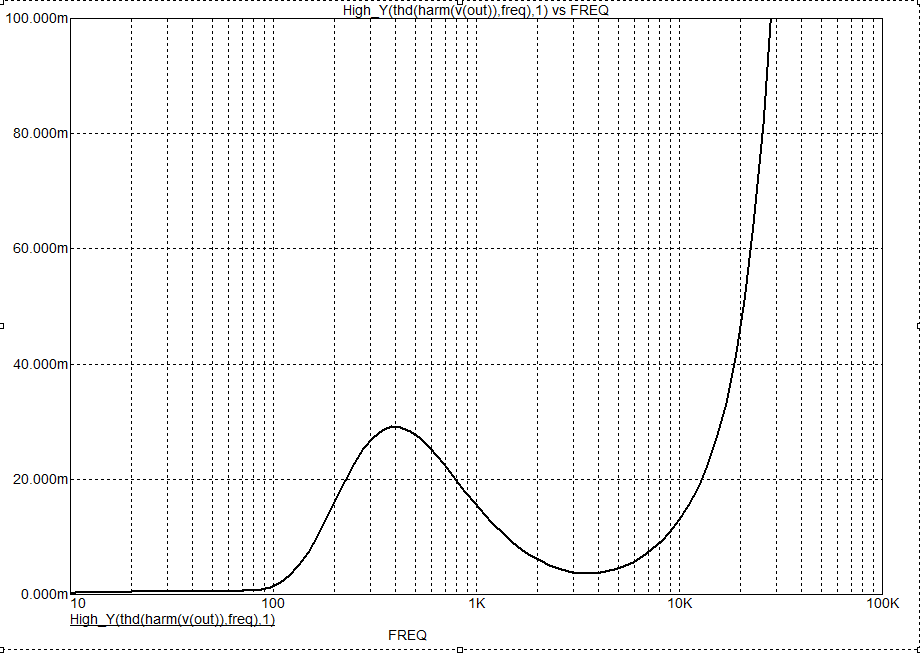The height and width of the screenshot is (654, 920).
Task: Click the 60.000m y-axis label
Action: pos(40,249)
